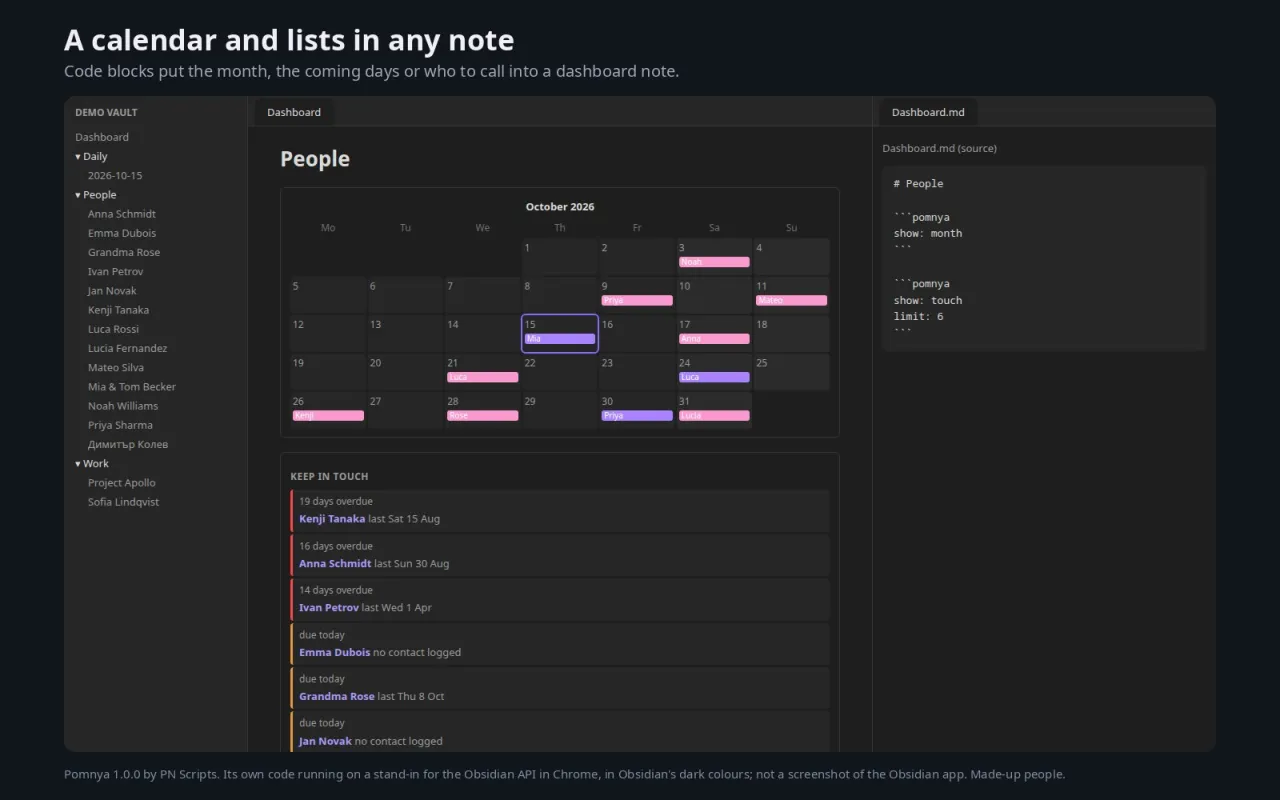
Task: Click the Lucia event on October 31
Action: click(714, 415)
